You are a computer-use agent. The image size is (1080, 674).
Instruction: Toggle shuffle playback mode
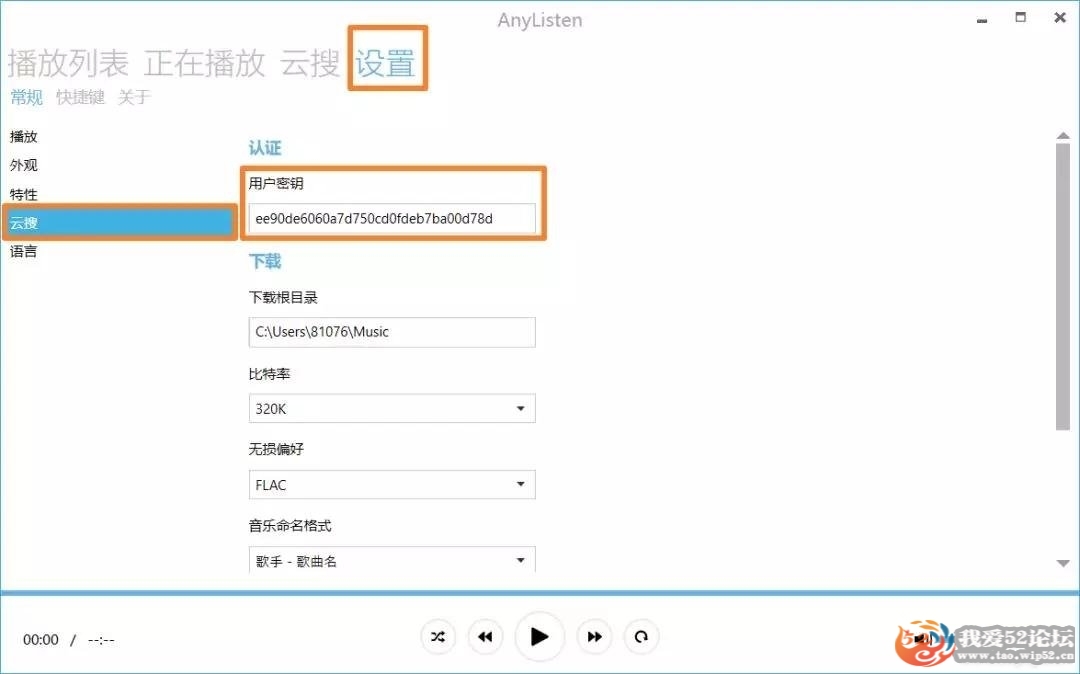[x=437, y=637]
